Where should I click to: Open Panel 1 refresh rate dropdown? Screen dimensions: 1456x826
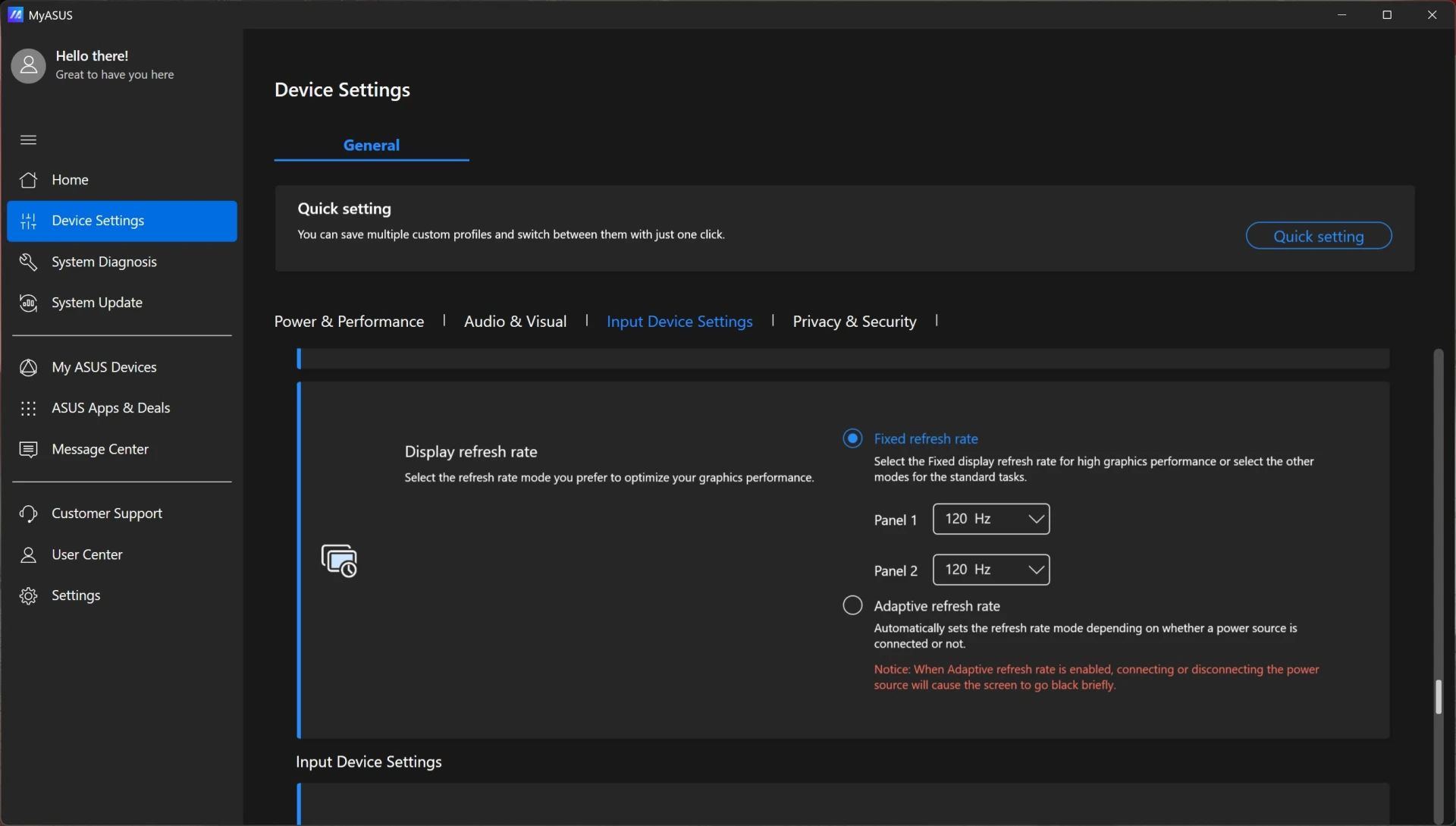tap(991, 519)
